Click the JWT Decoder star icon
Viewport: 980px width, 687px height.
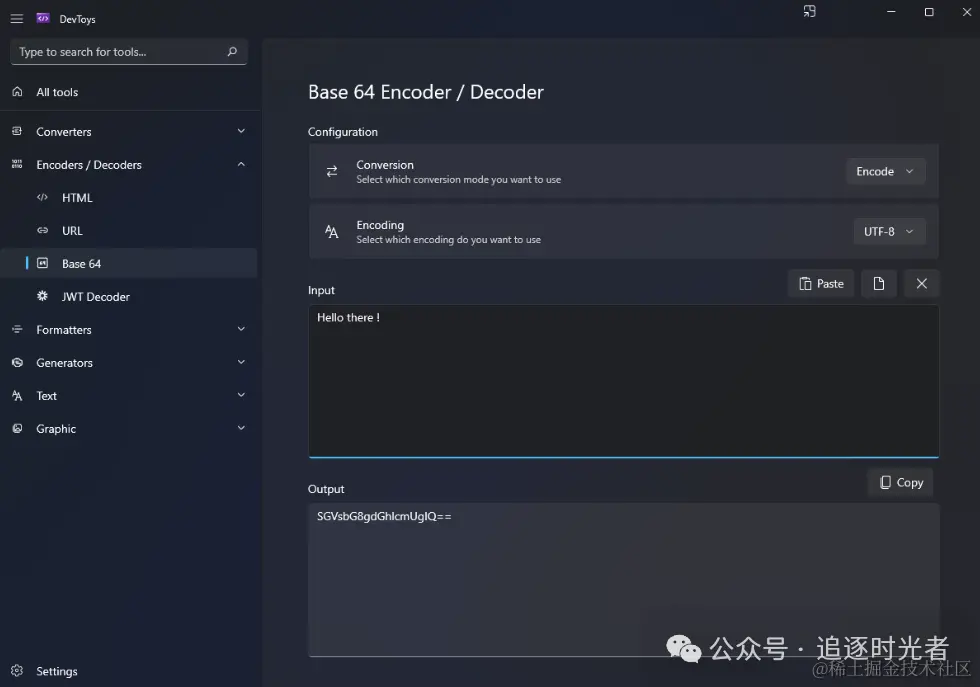(42, 296)
